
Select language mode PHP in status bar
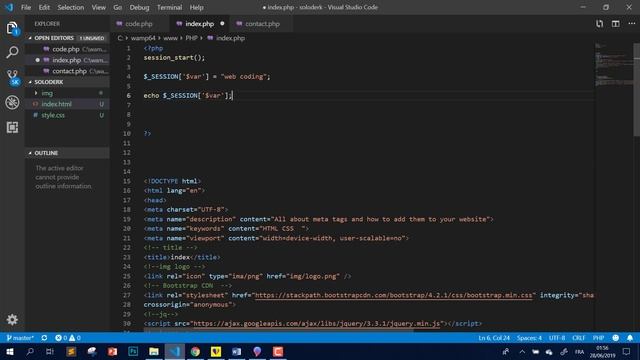[598, 338]
